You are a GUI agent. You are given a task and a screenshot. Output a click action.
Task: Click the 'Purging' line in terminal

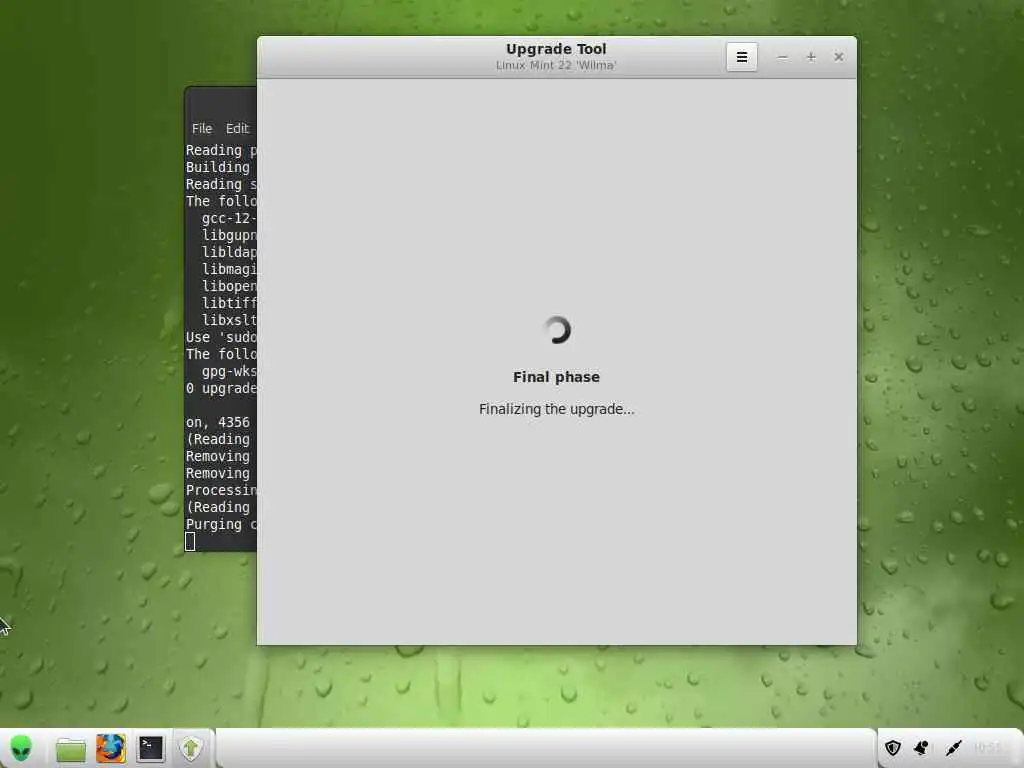coord(221,524)
